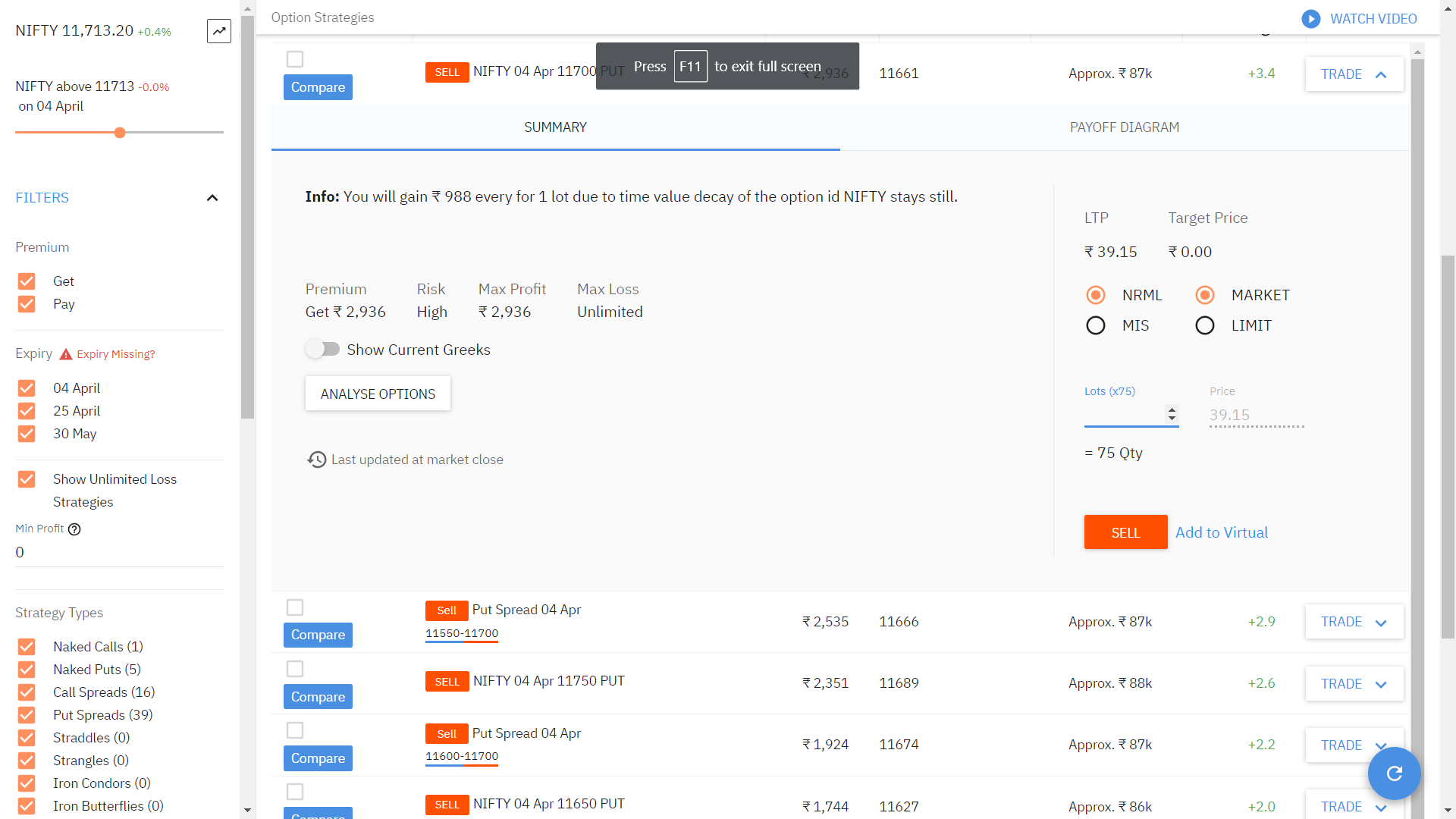Click Compare for NIFTY 11700 PUT
The width and height of the screenshot is (1456, 819).
[318, 87]
